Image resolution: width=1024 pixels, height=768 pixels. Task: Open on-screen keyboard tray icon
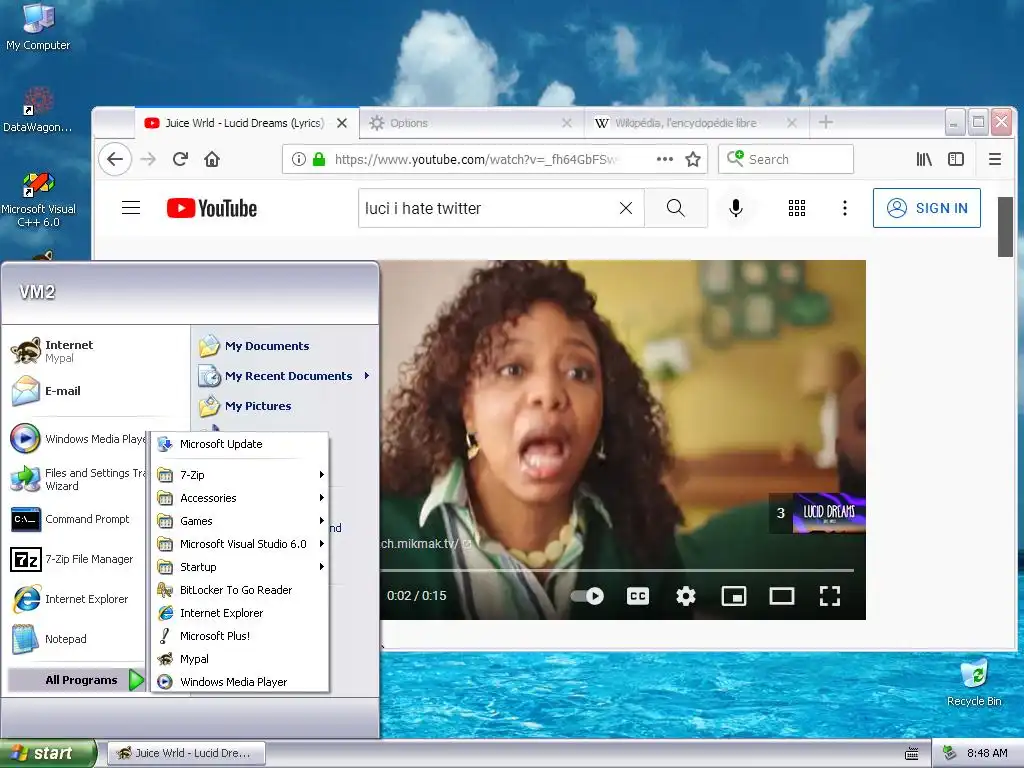tap(912, 753)
